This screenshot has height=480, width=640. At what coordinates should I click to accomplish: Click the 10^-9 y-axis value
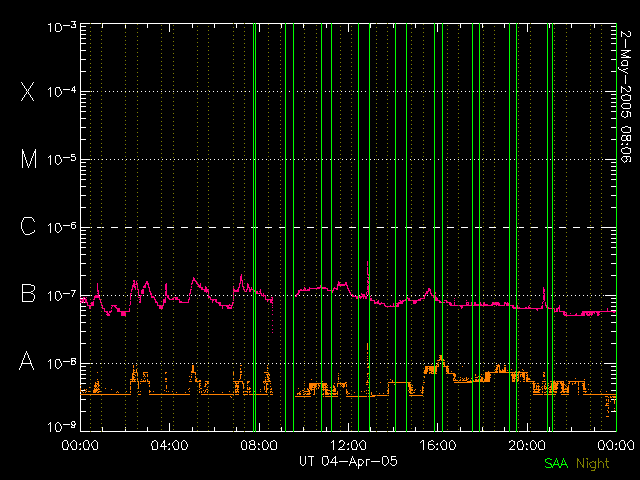coord(62,427)
